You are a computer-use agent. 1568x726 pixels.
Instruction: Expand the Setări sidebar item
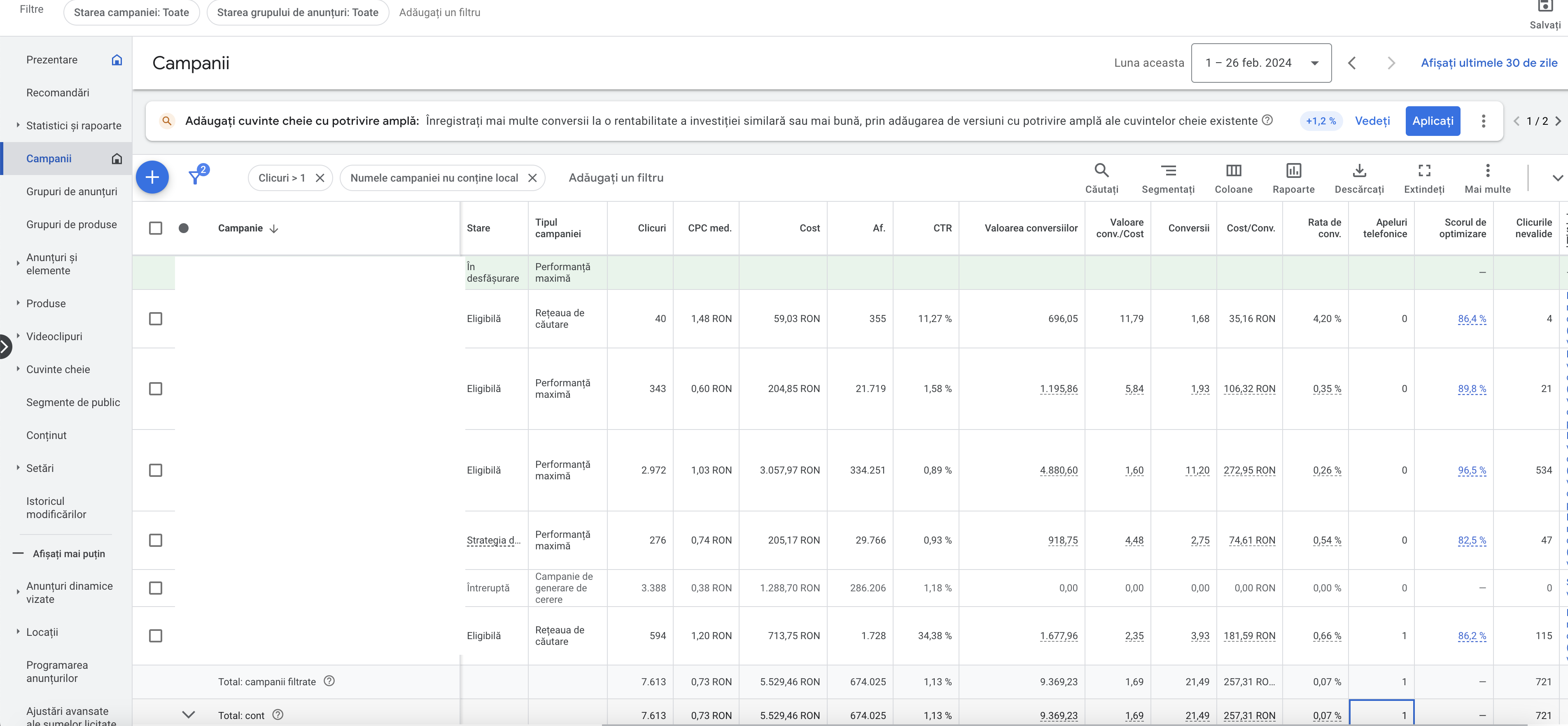[18, 467]
